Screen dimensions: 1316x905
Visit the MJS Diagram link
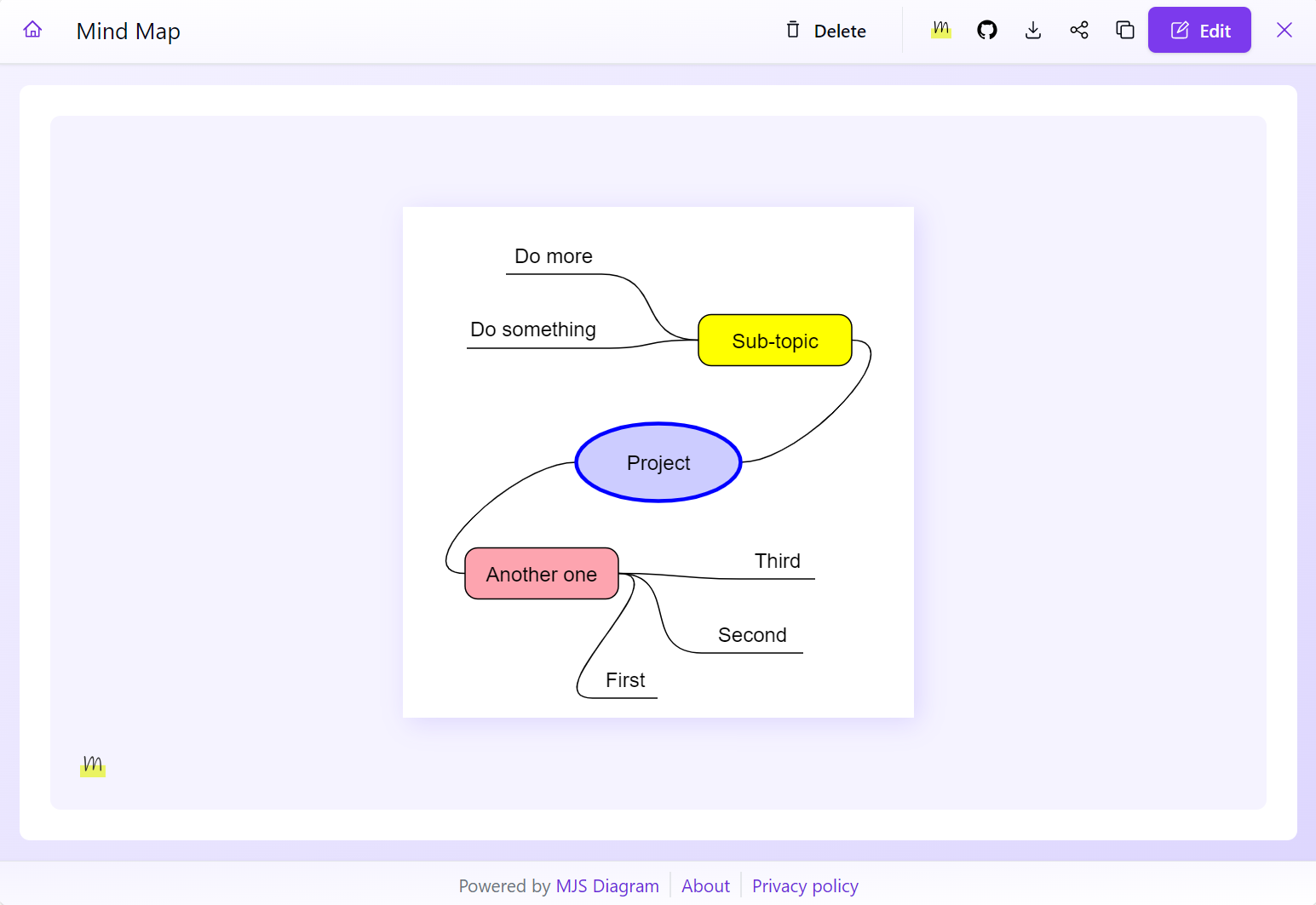(x=607, y=885)
